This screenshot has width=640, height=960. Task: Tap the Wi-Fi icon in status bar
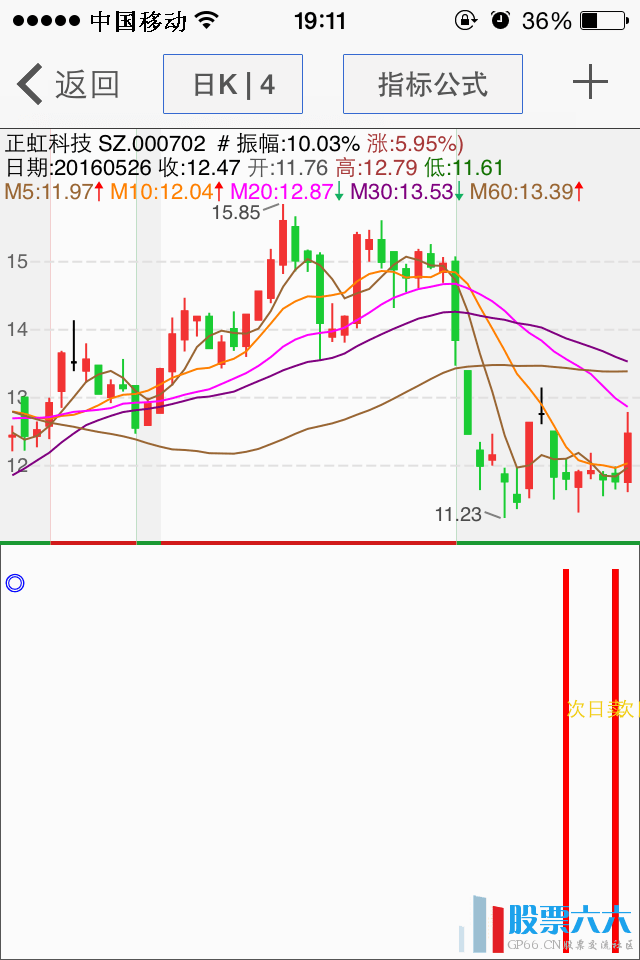point(207,20)
